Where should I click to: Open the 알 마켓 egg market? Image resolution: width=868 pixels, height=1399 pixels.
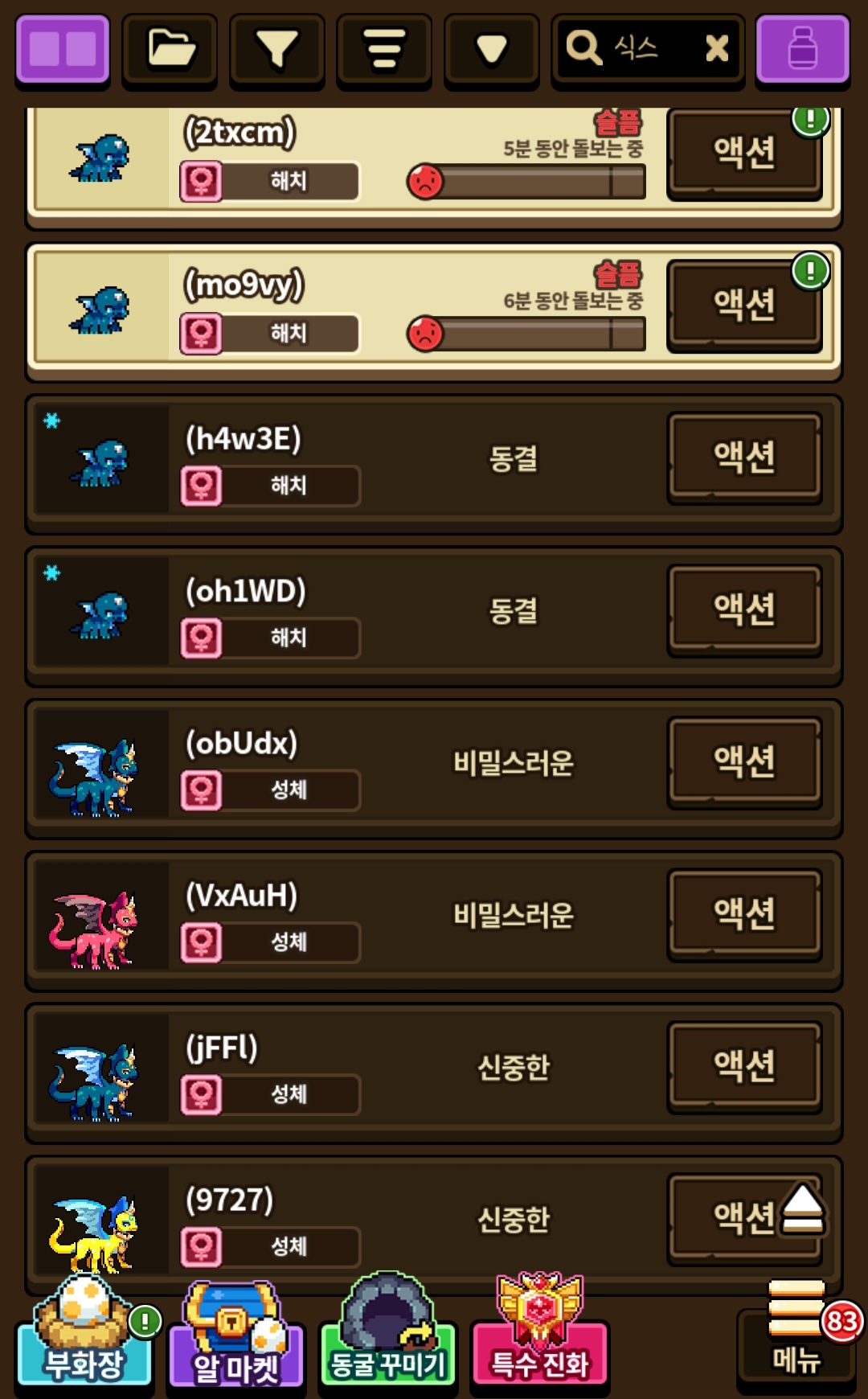[236, 1331]
